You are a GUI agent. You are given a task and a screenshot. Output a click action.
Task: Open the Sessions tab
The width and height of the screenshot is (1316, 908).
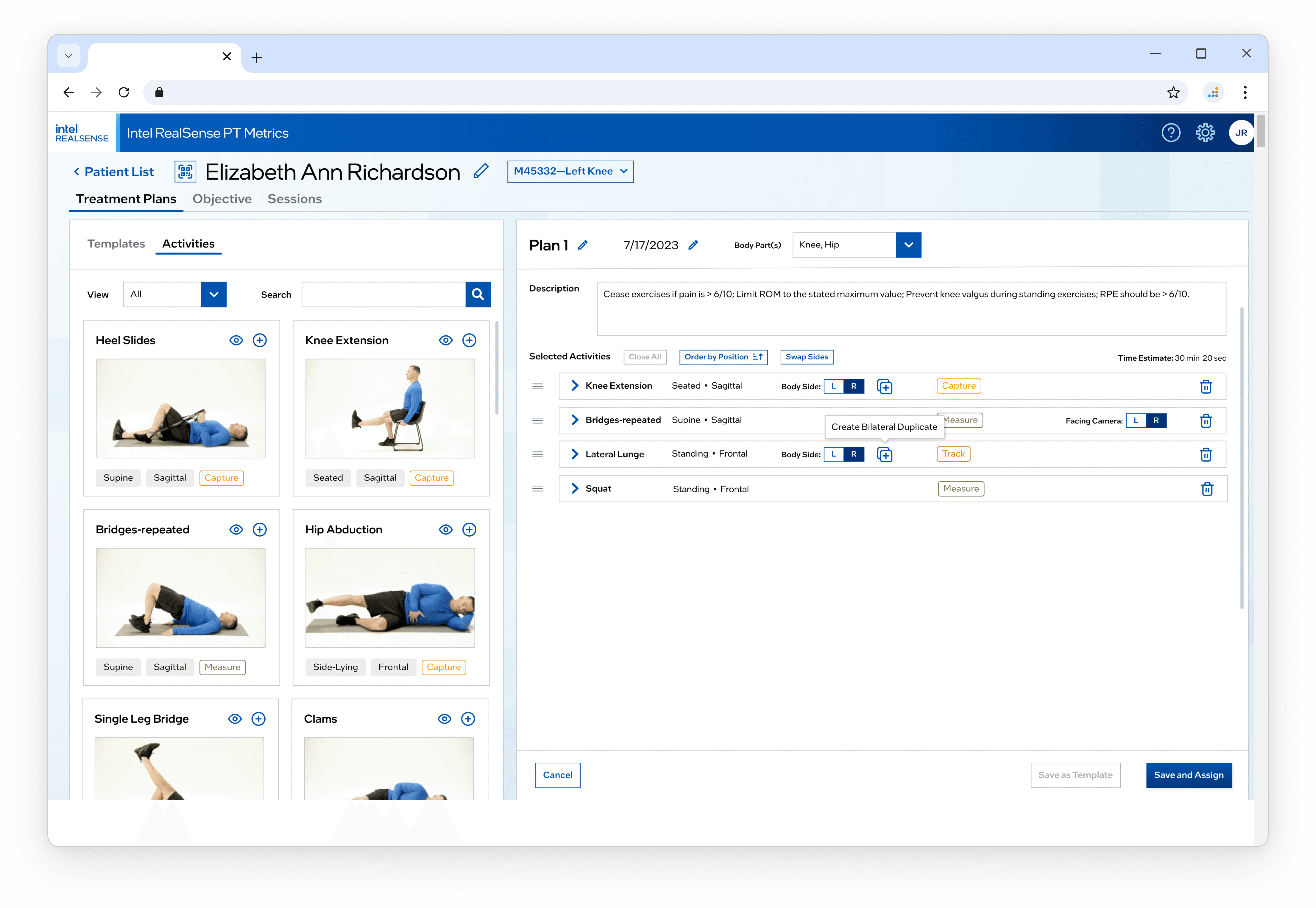coord(295,199)
